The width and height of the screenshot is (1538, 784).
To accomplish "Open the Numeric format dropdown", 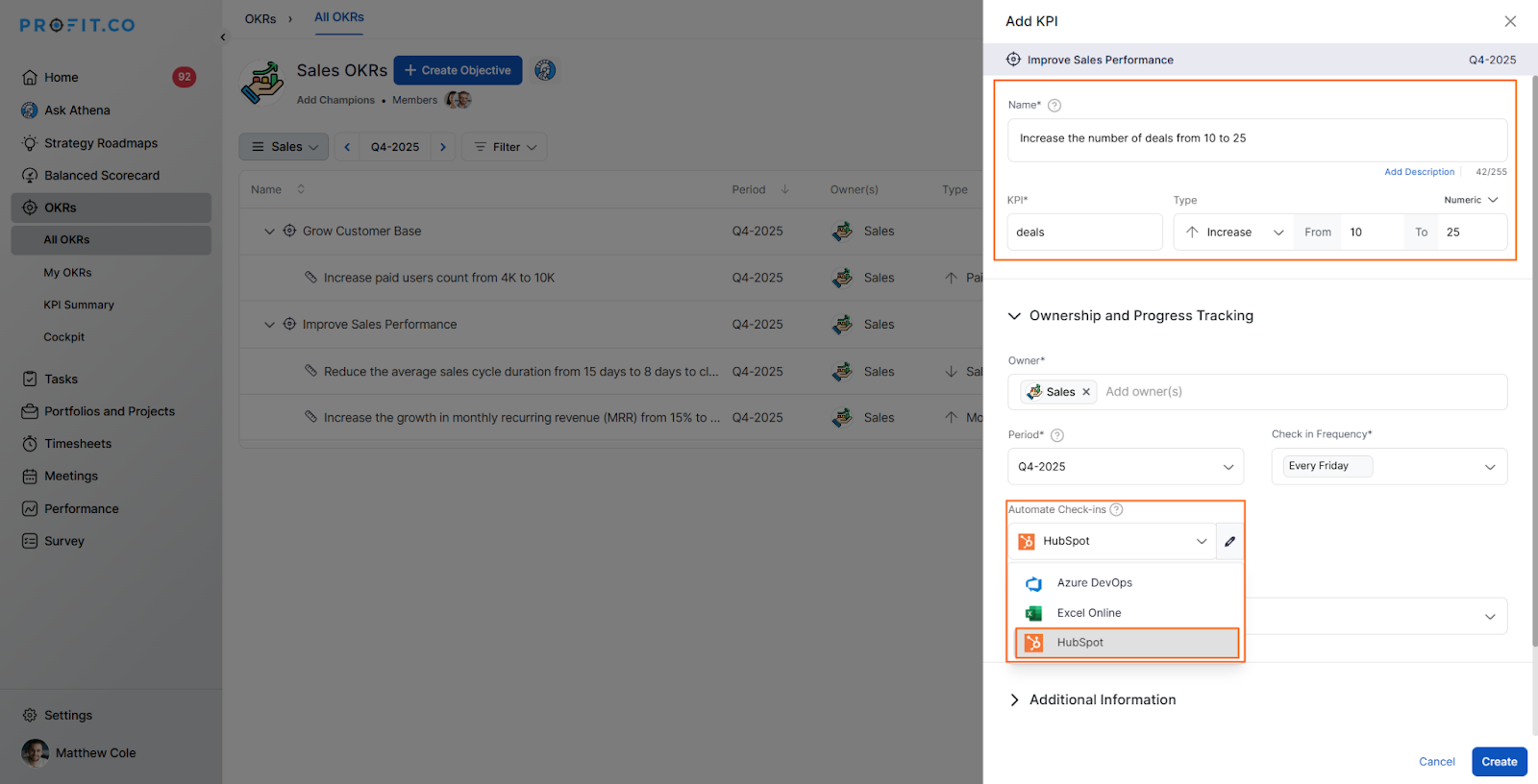I will click(1471, 200).
